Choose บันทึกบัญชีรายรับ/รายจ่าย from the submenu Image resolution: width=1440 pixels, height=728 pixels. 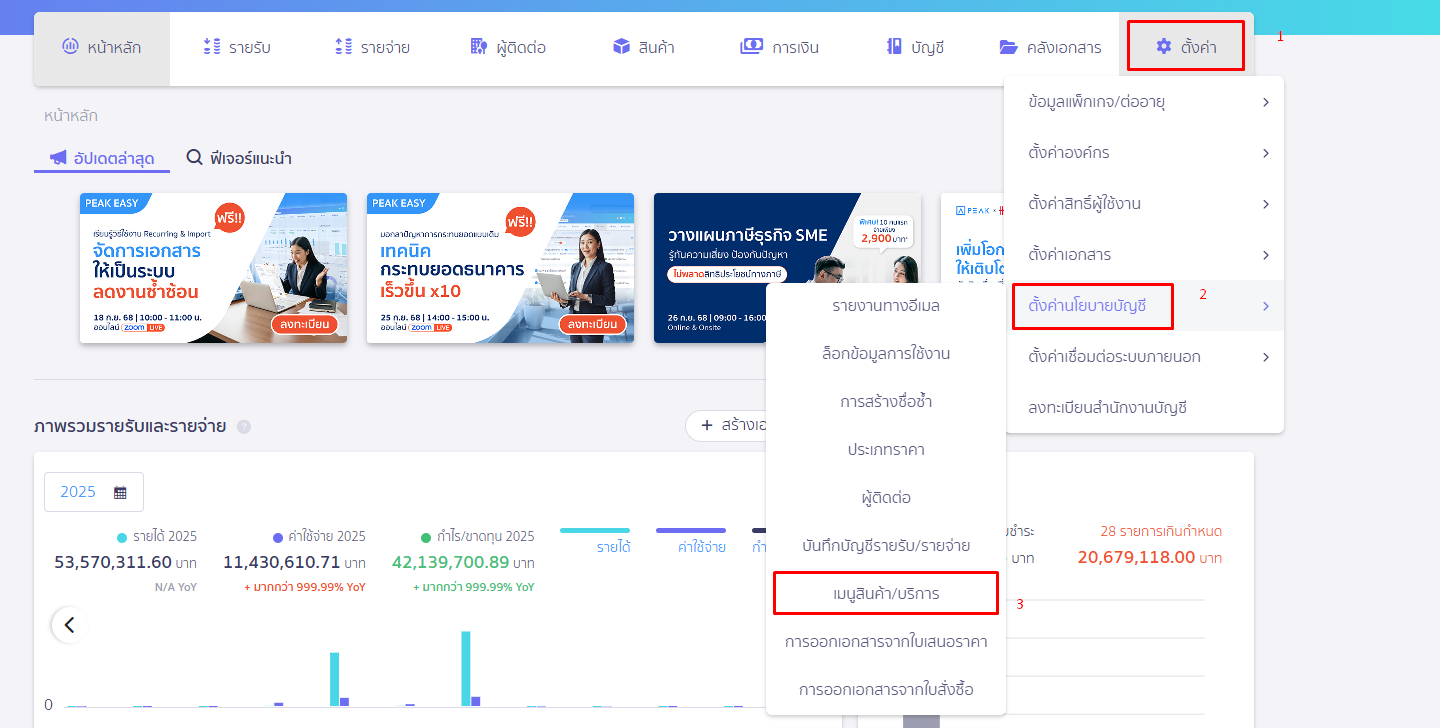click(x=886, y=546)
